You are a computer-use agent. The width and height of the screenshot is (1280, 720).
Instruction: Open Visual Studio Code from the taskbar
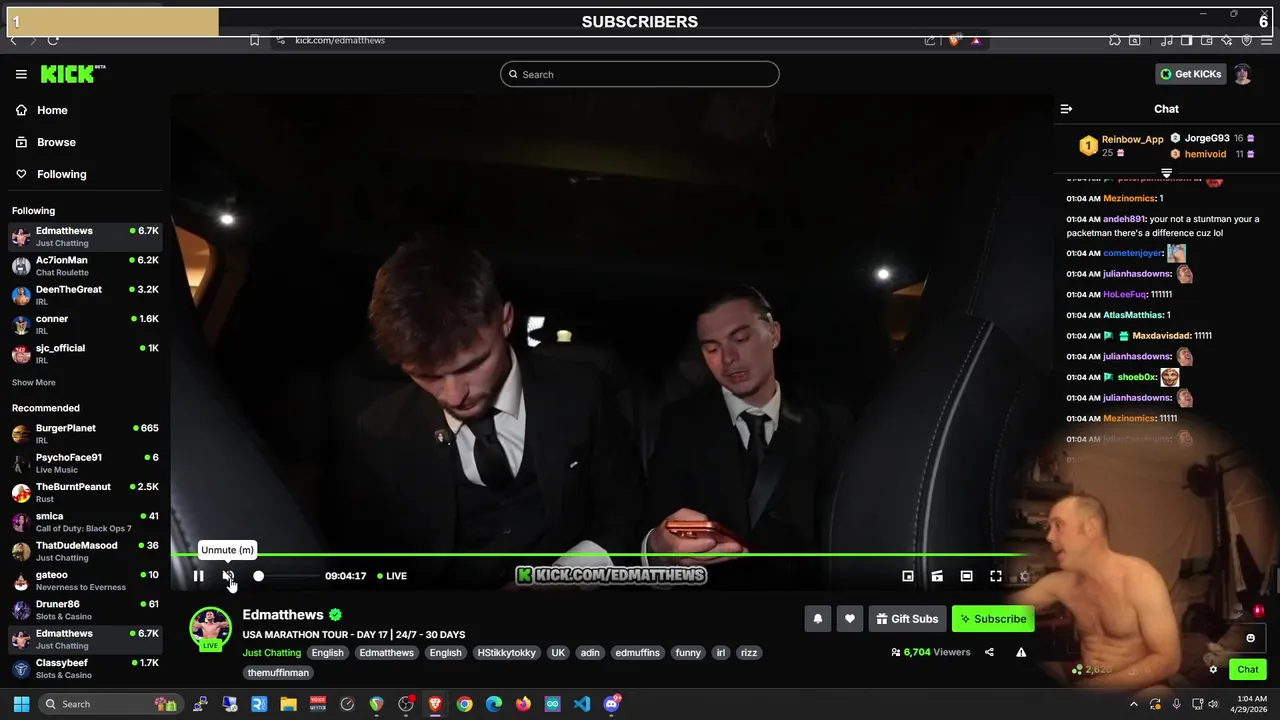click(x=582, y=704)
